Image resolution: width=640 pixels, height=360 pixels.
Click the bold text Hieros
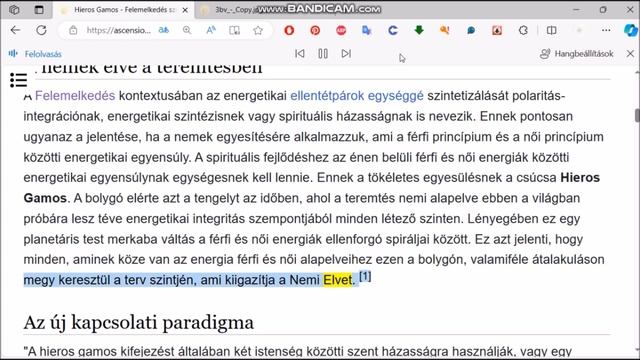(580, 178)
